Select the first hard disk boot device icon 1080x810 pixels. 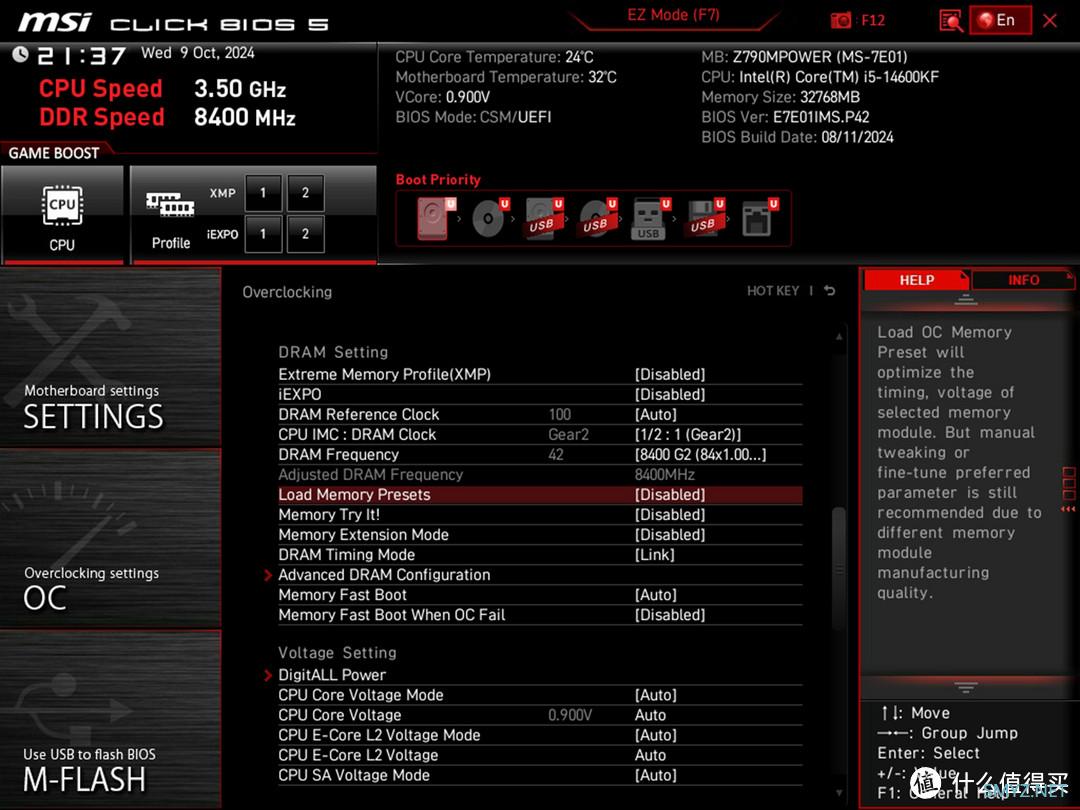436,218
